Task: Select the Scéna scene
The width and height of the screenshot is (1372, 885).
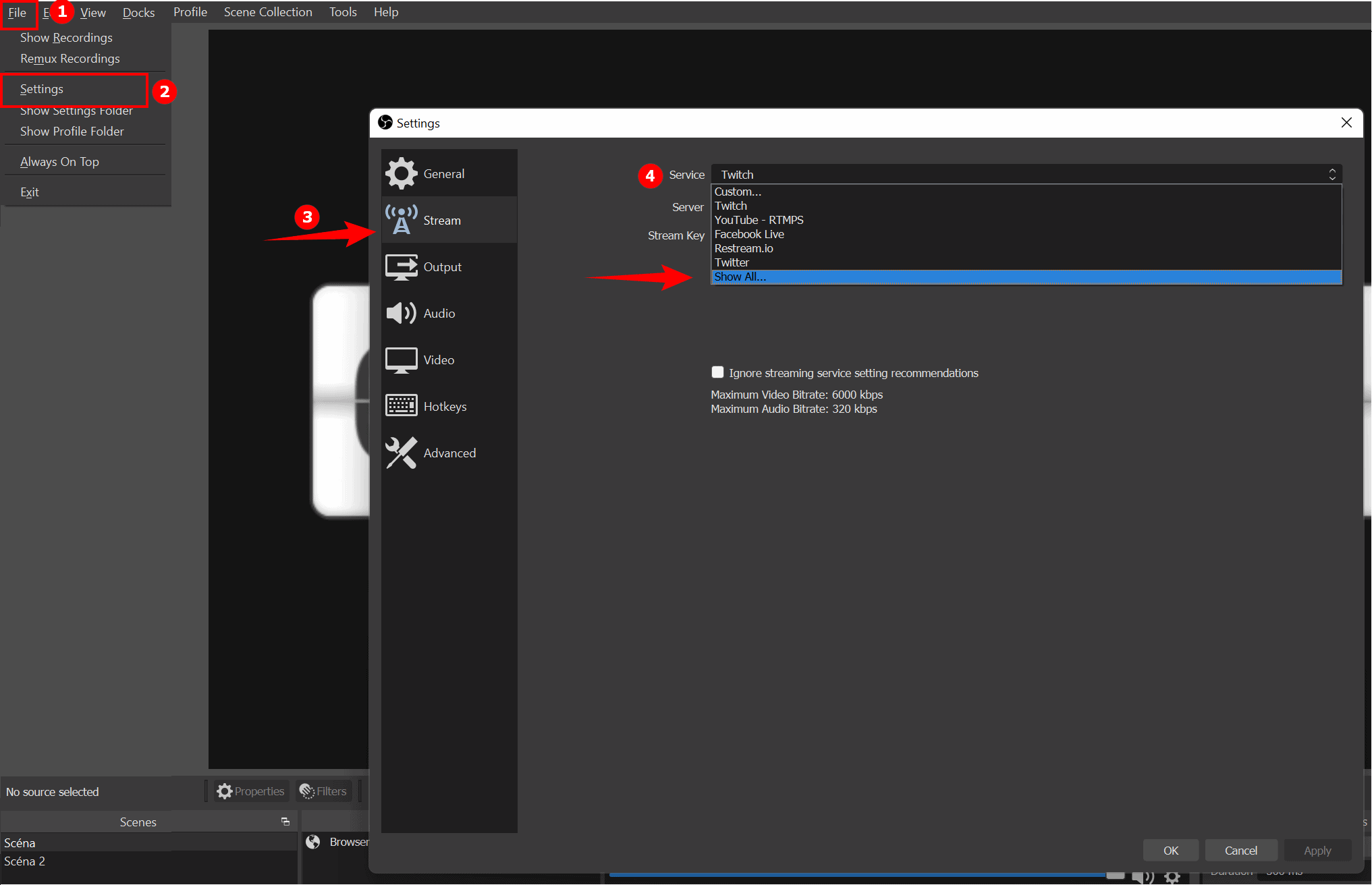Action: (148, 843)
